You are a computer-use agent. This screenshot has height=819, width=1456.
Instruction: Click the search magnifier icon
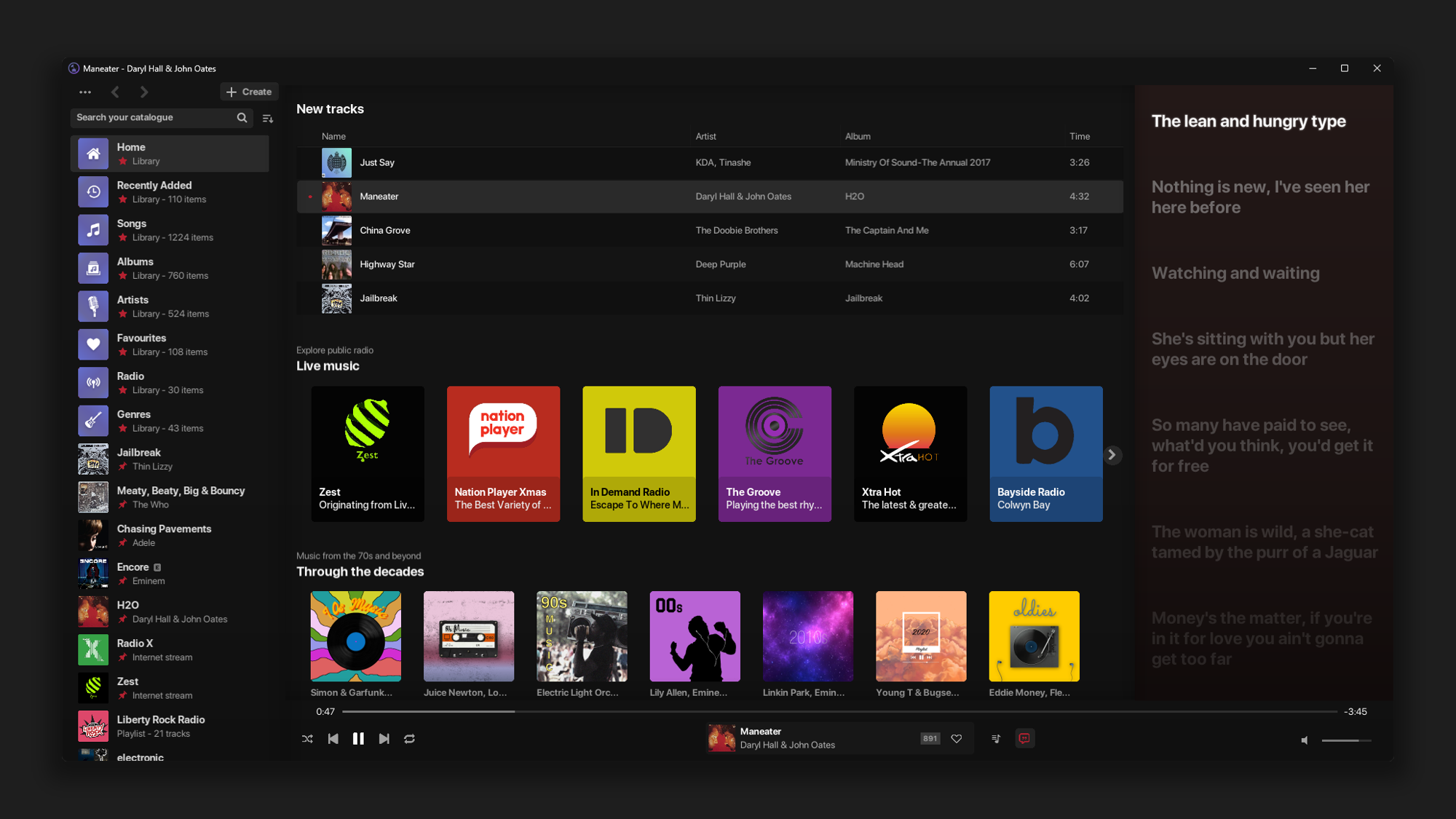coord(242,117)
